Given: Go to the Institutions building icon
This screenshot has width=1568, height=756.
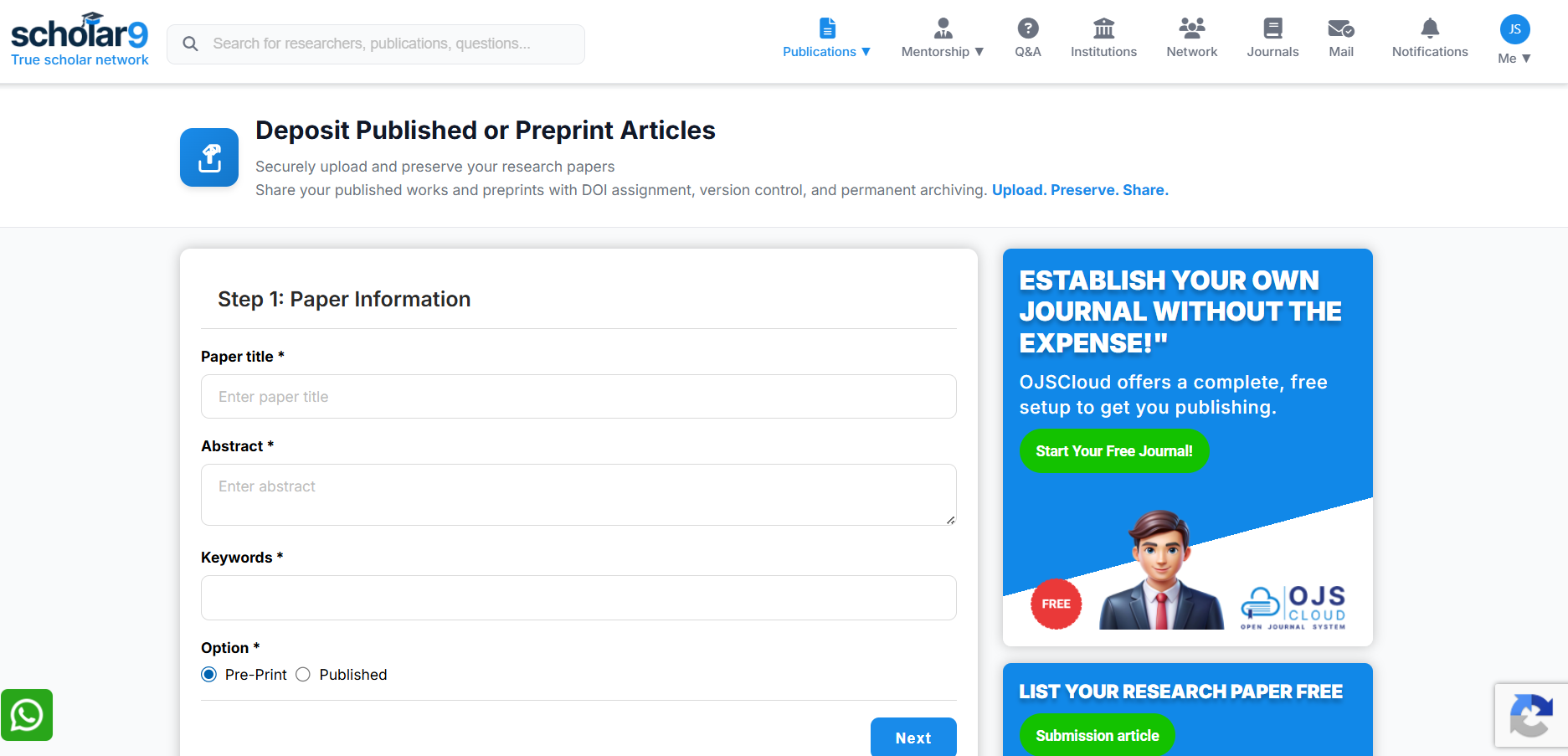Looking at the screenshot, I should 1103,28.
